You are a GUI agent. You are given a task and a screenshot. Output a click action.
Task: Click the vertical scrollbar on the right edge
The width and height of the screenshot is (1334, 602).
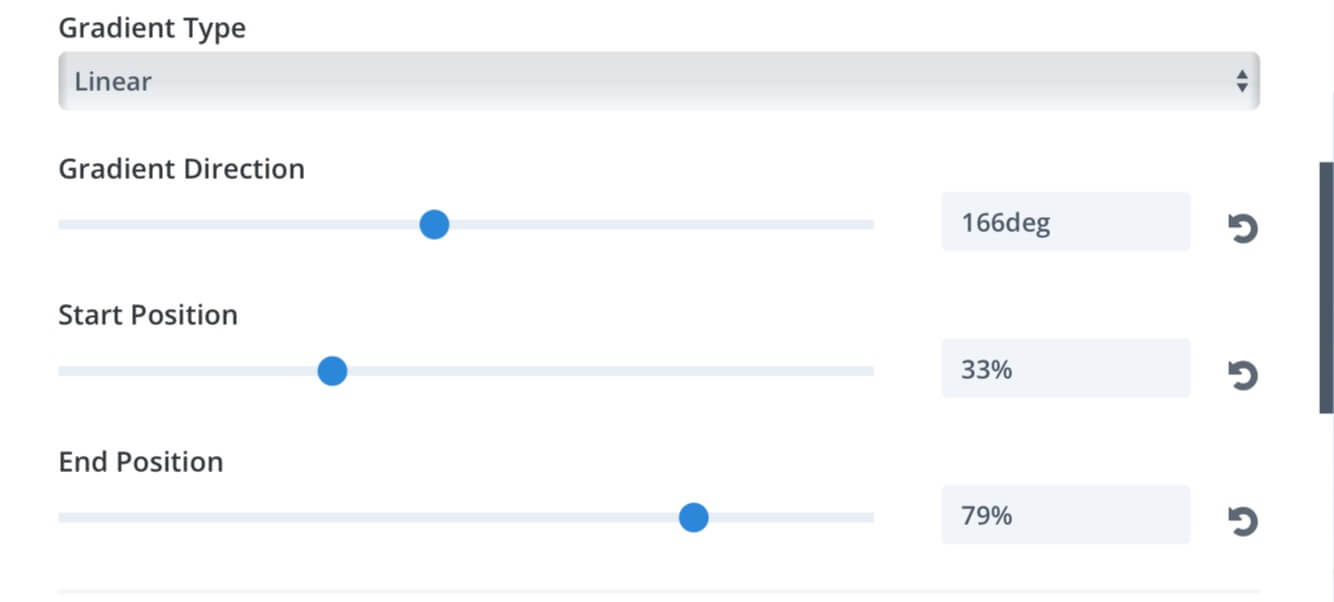tap(1326, 288)
